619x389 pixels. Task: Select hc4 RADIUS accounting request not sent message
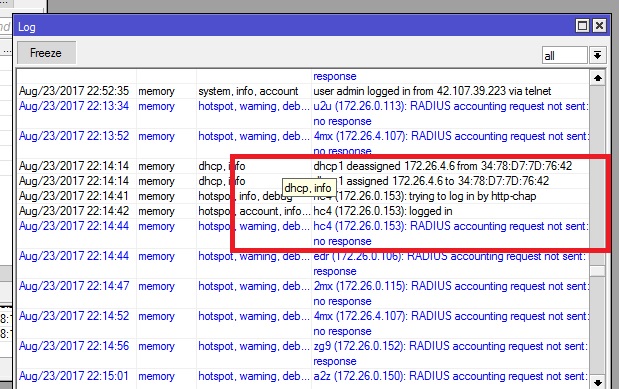tap(451, 233)
